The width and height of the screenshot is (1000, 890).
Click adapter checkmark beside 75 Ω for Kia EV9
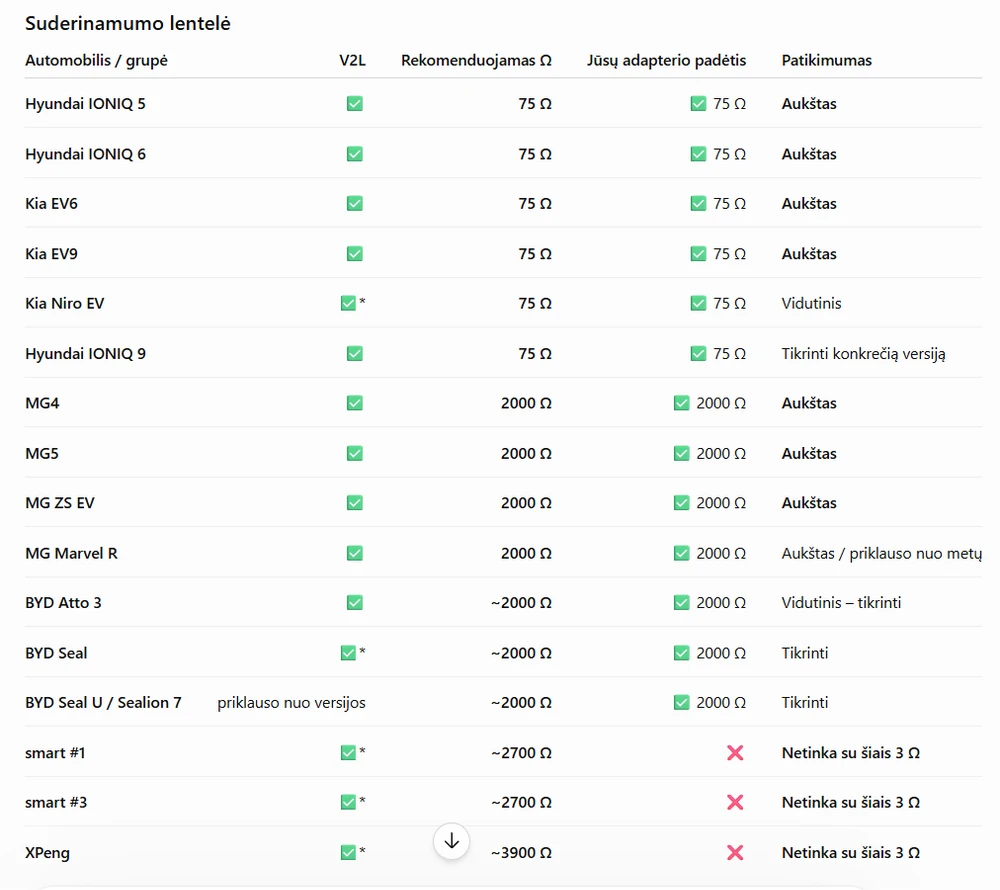point(698,254)
